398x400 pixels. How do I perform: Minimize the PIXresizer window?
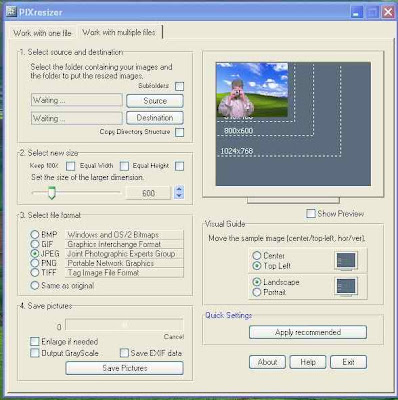[356, 13]
